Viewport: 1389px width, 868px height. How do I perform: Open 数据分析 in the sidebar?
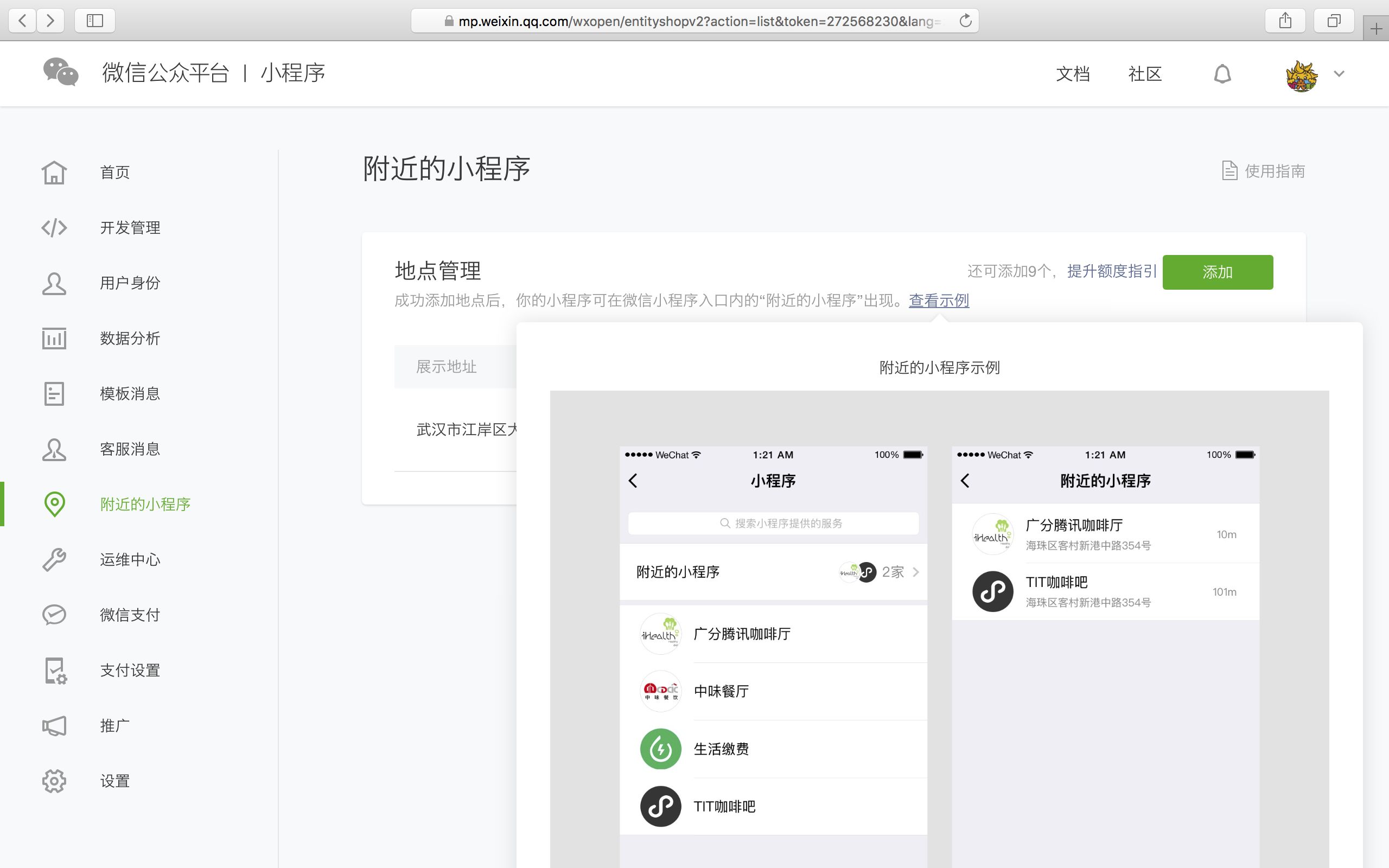pos(130,338)
